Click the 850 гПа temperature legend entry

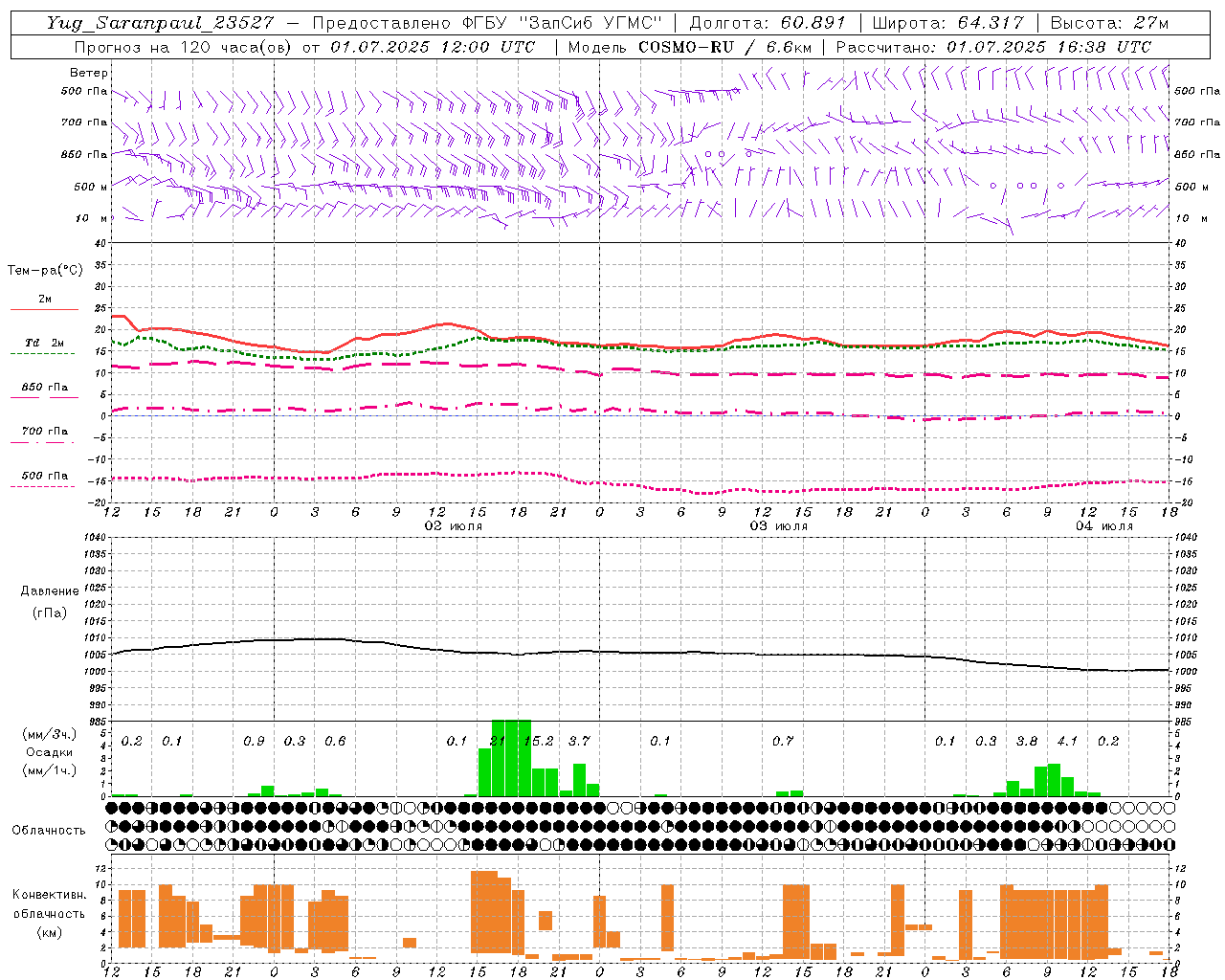pyautogui.click(x=45, y=388)
